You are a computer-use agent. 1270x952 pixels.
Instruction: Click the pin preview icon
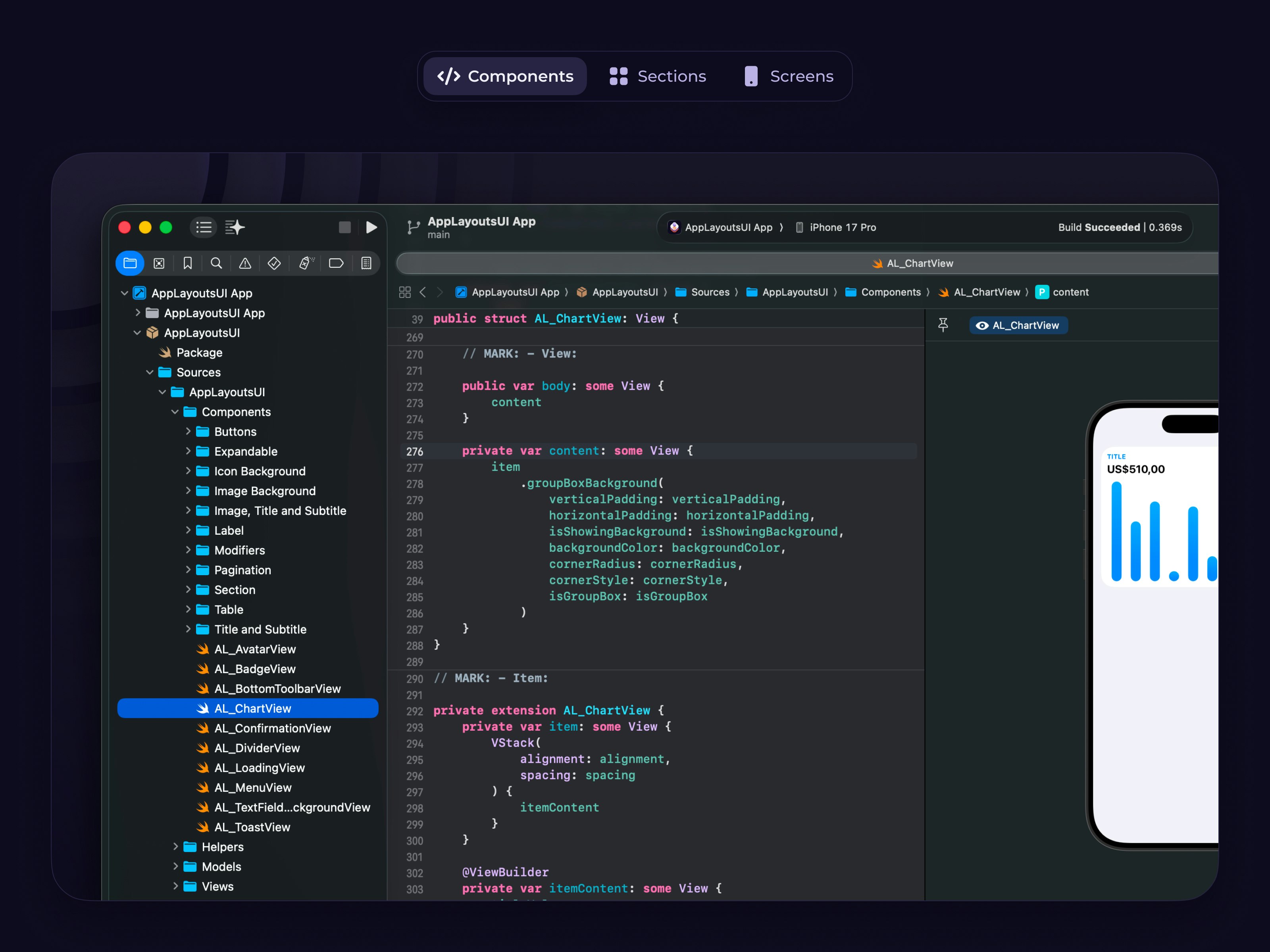[x=943, y=325]
